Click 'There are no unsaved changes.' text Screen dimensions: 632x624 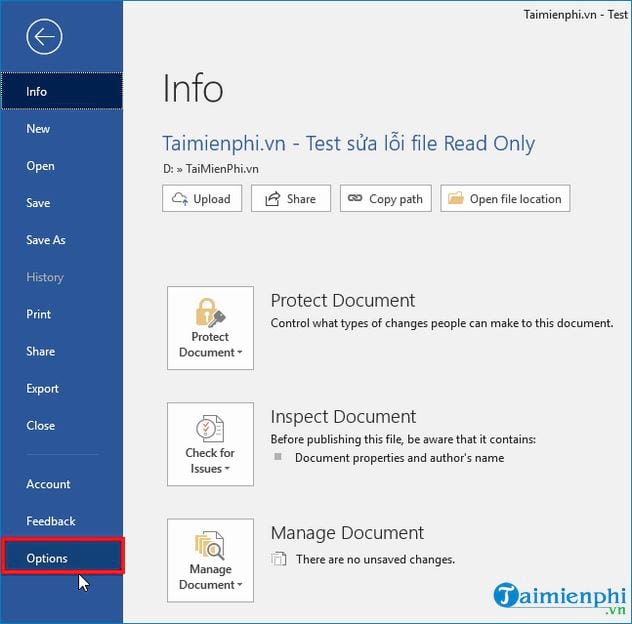pyautogui.click(x=375, y=560)
